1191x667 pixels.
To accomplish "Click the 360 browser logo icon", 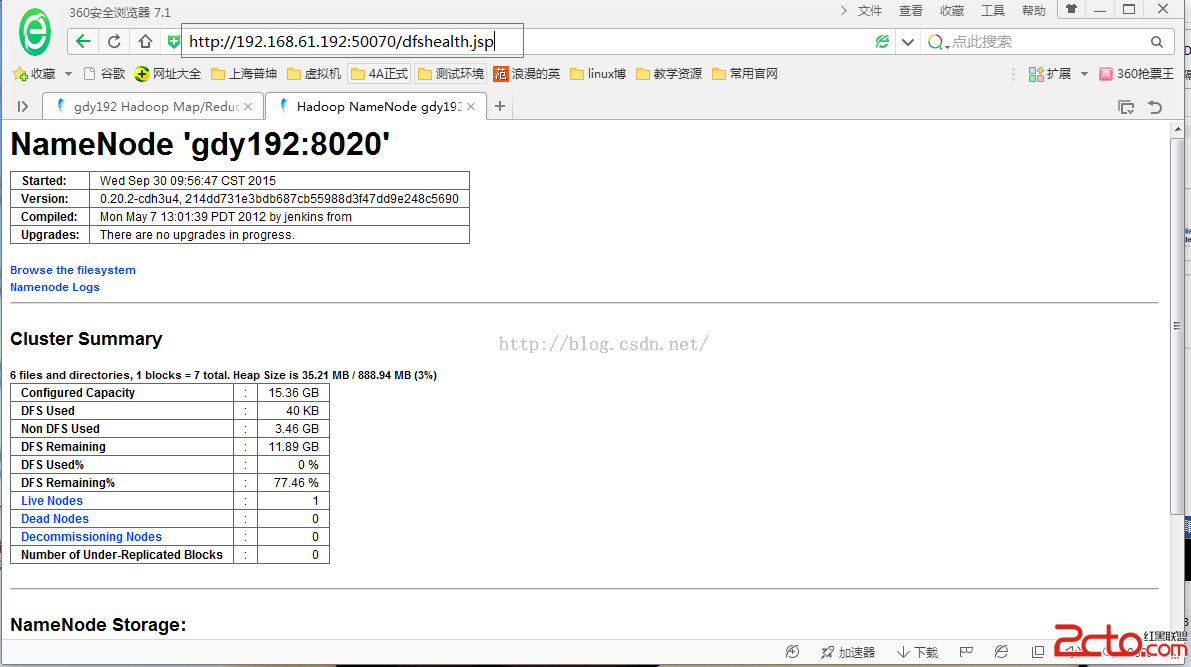I will pos(35,32).
